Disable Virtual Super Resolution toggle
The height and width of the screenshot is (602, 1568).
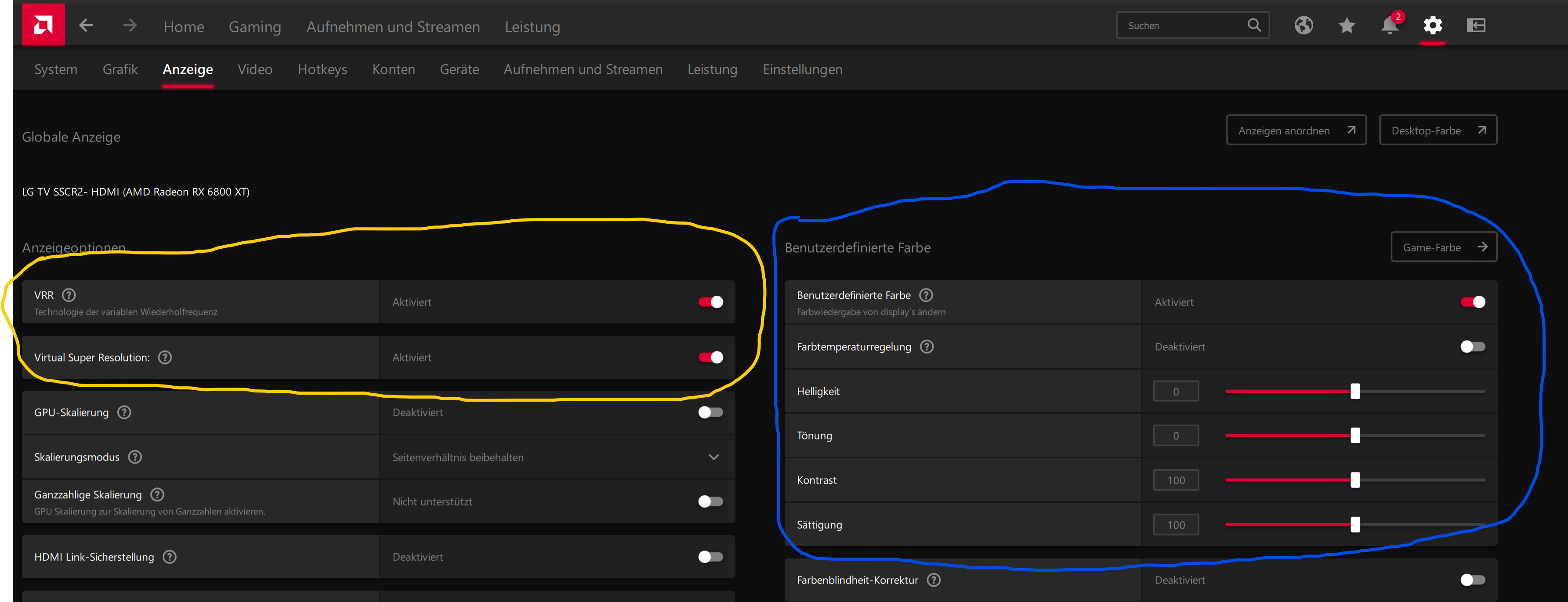click(710, 357)
